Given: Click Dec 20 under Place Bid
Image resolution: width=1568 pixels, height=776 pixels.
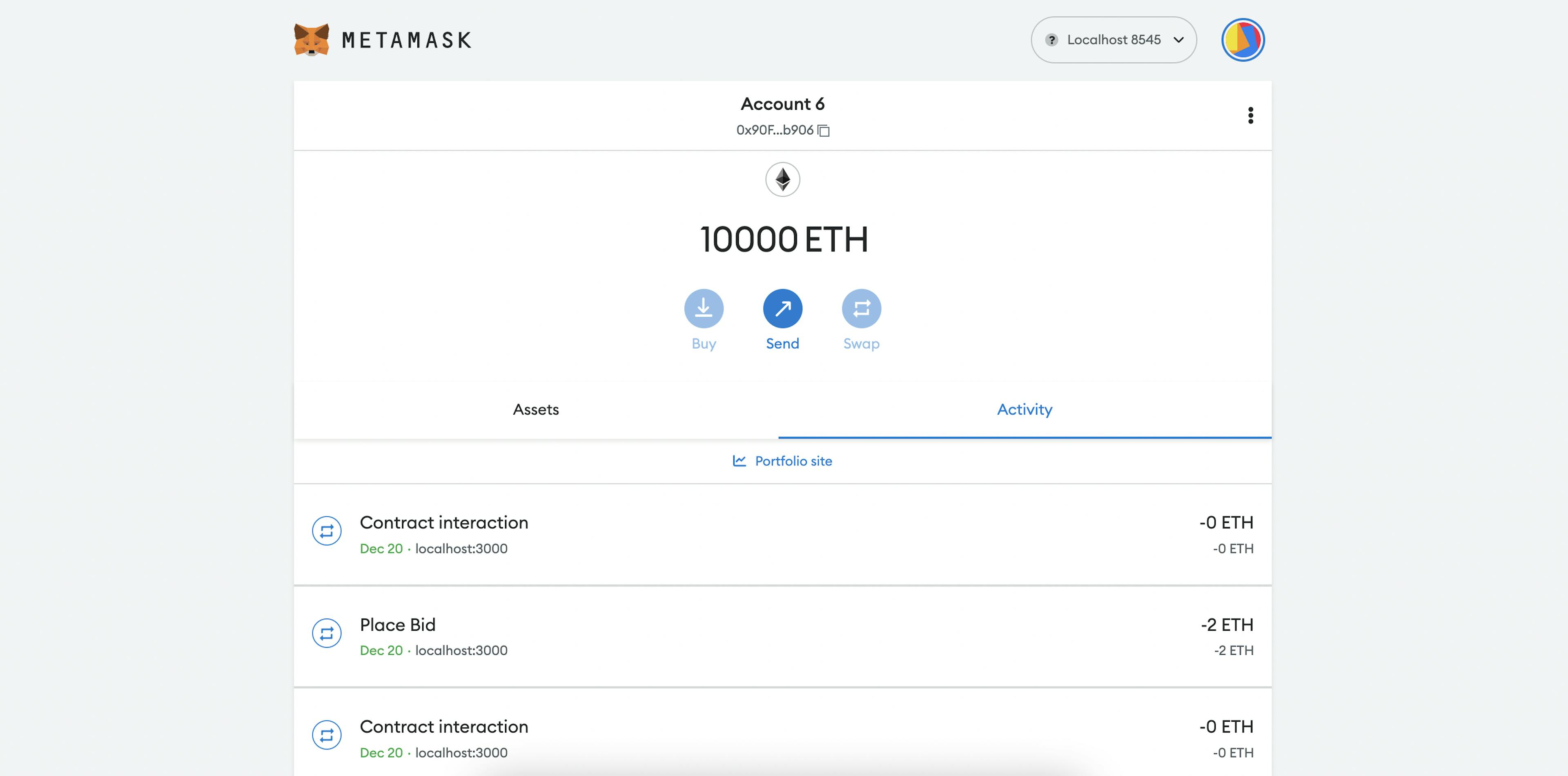Looking at the screenshot, I should click(x=381, y=651).
